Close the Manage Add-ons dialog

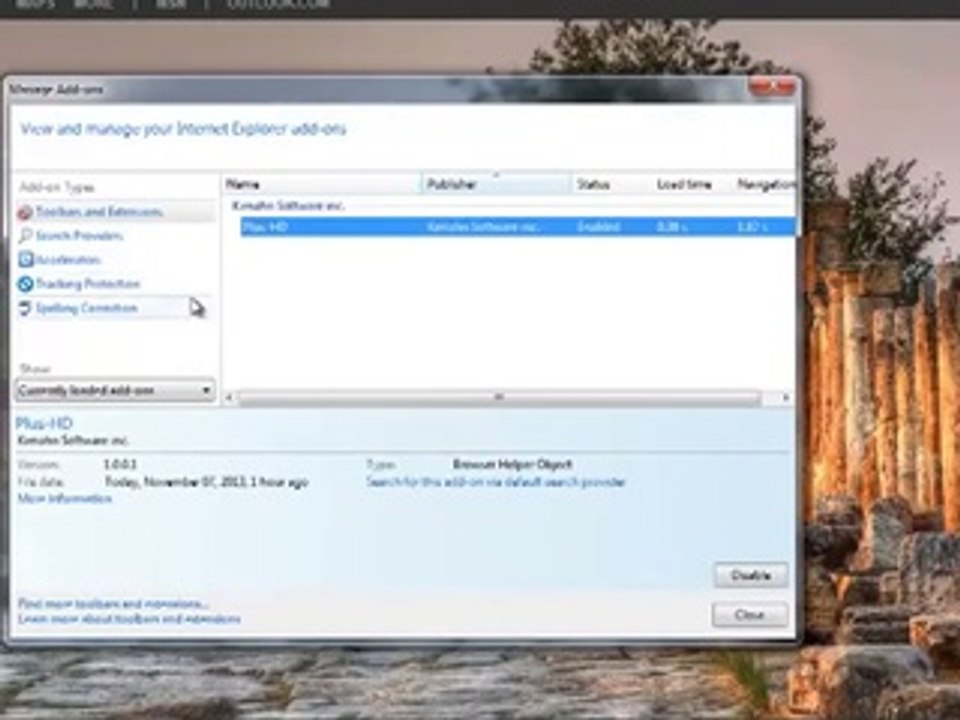pos(750,615)
